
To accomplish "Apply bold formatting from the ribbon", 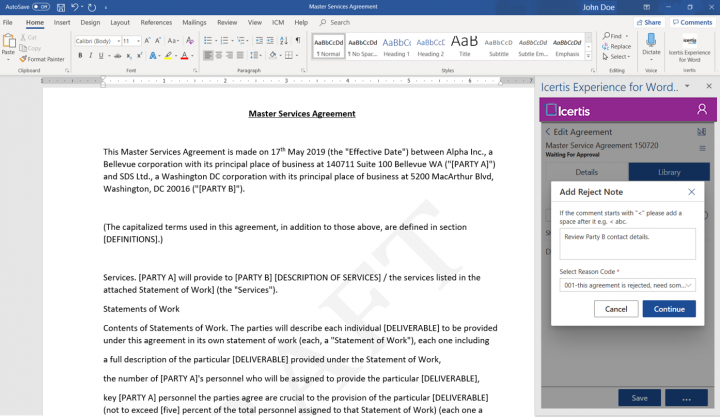I will tap(79, 56).
